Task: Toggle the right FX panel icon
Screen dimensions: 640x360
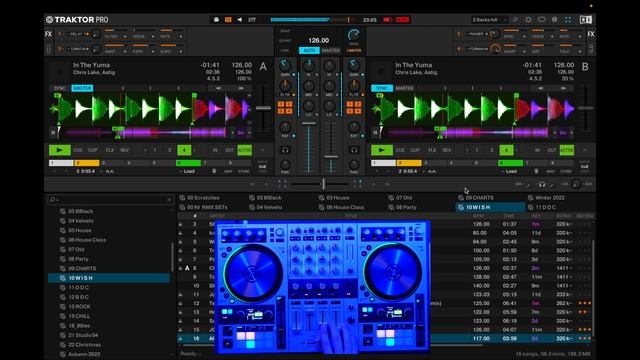Action: click(591, 34)
